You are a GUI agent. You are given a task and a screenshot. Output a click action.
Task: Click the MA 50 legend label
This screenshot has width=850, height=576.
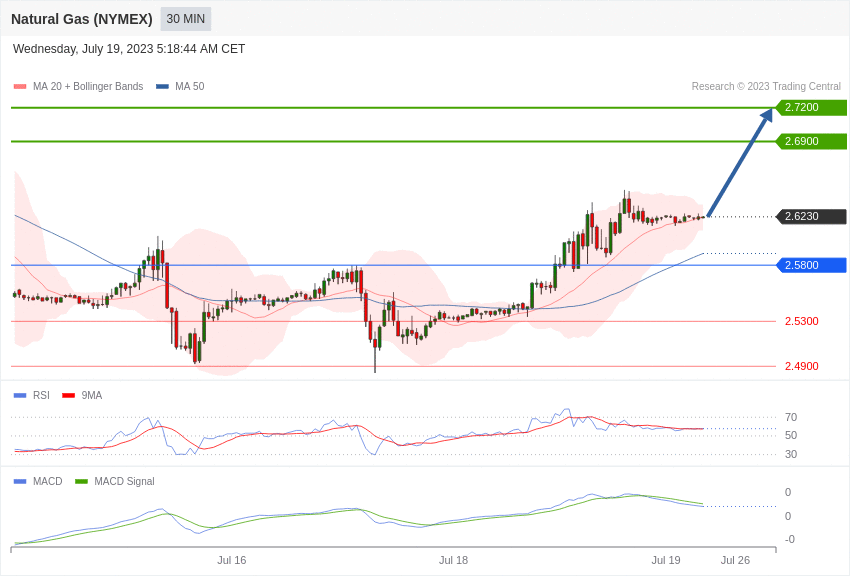point(190,86)
